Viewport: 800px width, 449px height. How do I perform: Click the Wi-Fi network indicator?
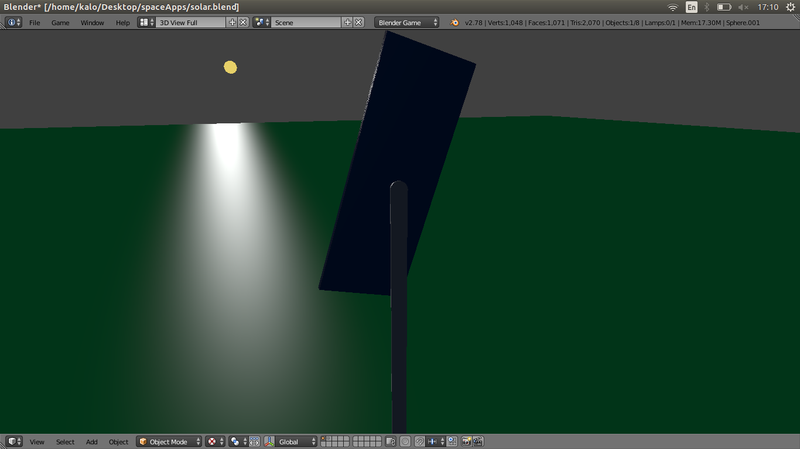tap(672, 7)
